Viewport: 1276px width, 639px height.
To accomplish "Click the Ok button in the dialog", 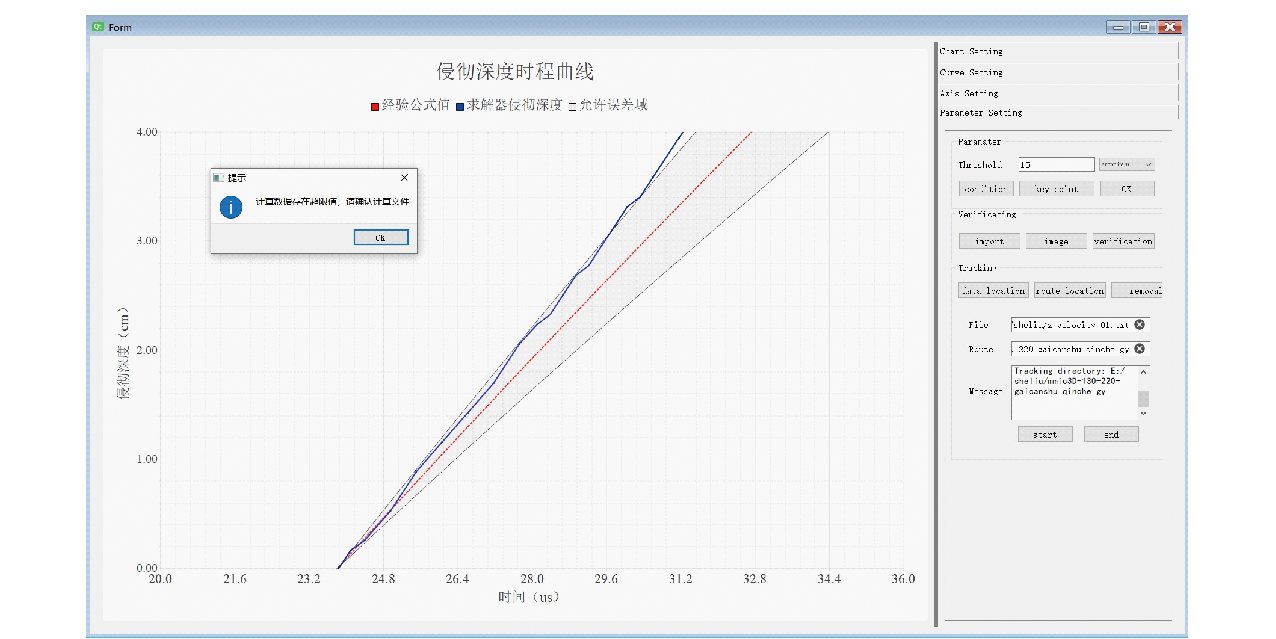I will (x=381, y=238).
